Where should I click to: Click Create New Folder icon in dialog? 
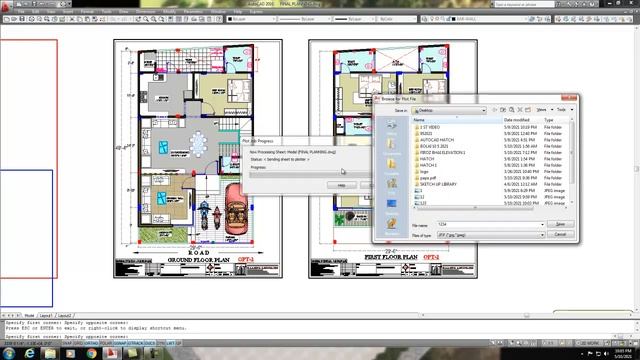click(x=528, y=110)
